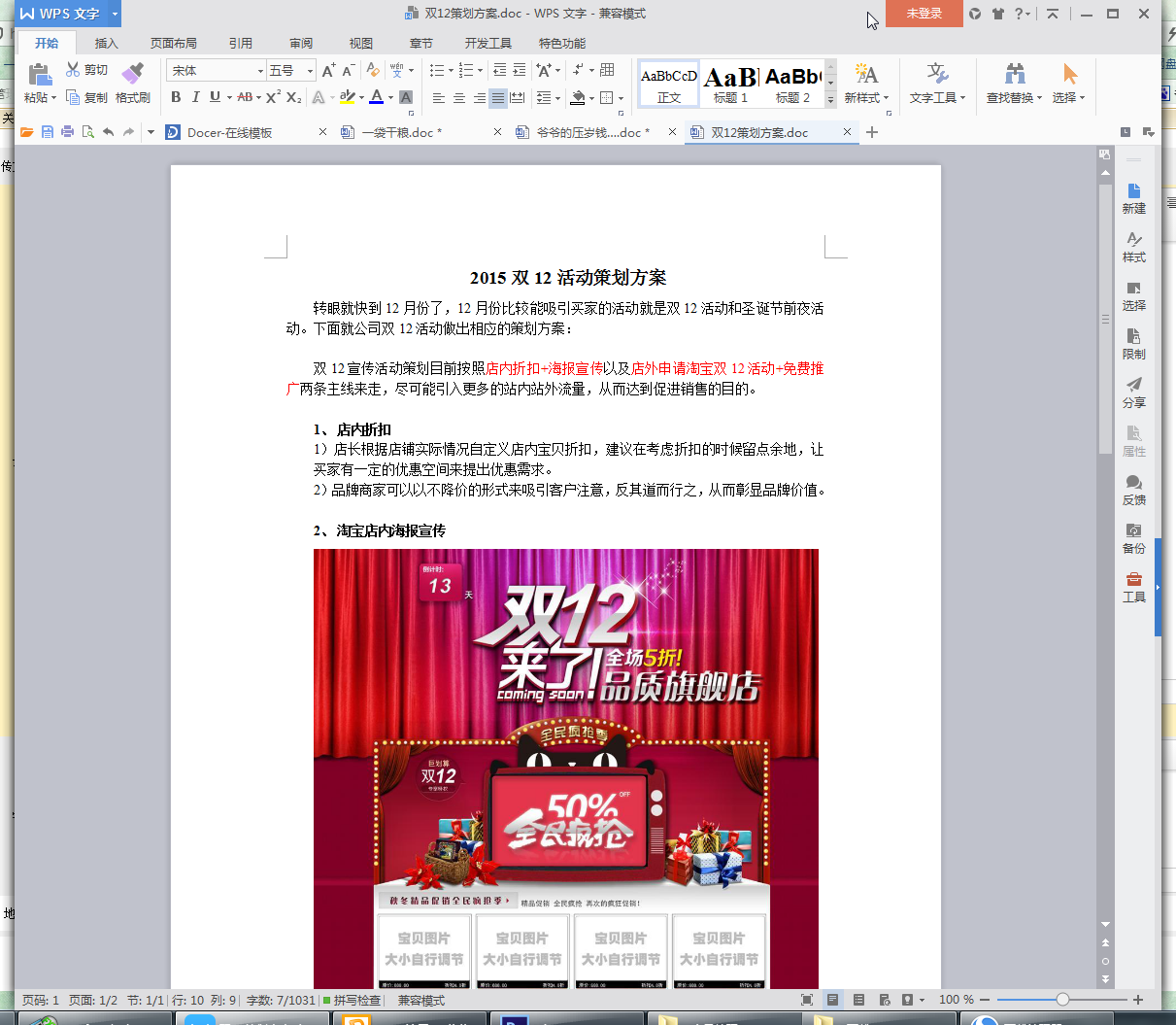Expand styles gallery more arrow
This screenshot has width=1176, height=1025.
[830, 100]
